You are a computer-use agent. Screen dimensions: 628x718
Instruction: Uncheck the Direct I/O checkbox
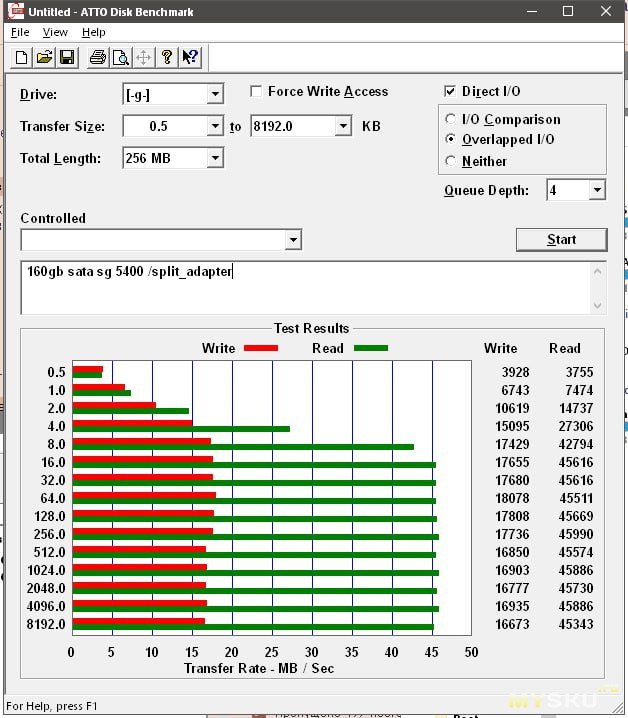(x=450, y=92)
